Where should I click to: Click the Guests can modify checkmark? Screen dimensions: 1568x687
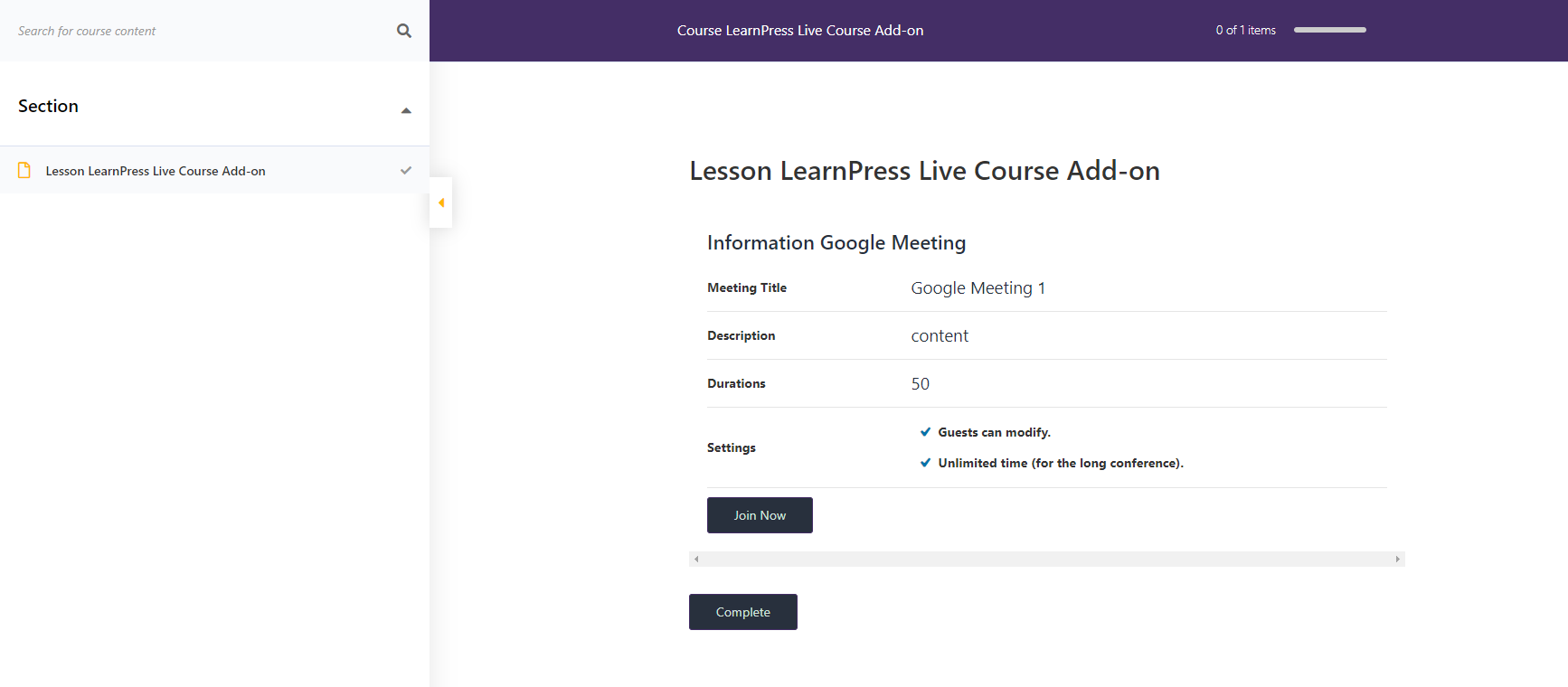(925, 432)
